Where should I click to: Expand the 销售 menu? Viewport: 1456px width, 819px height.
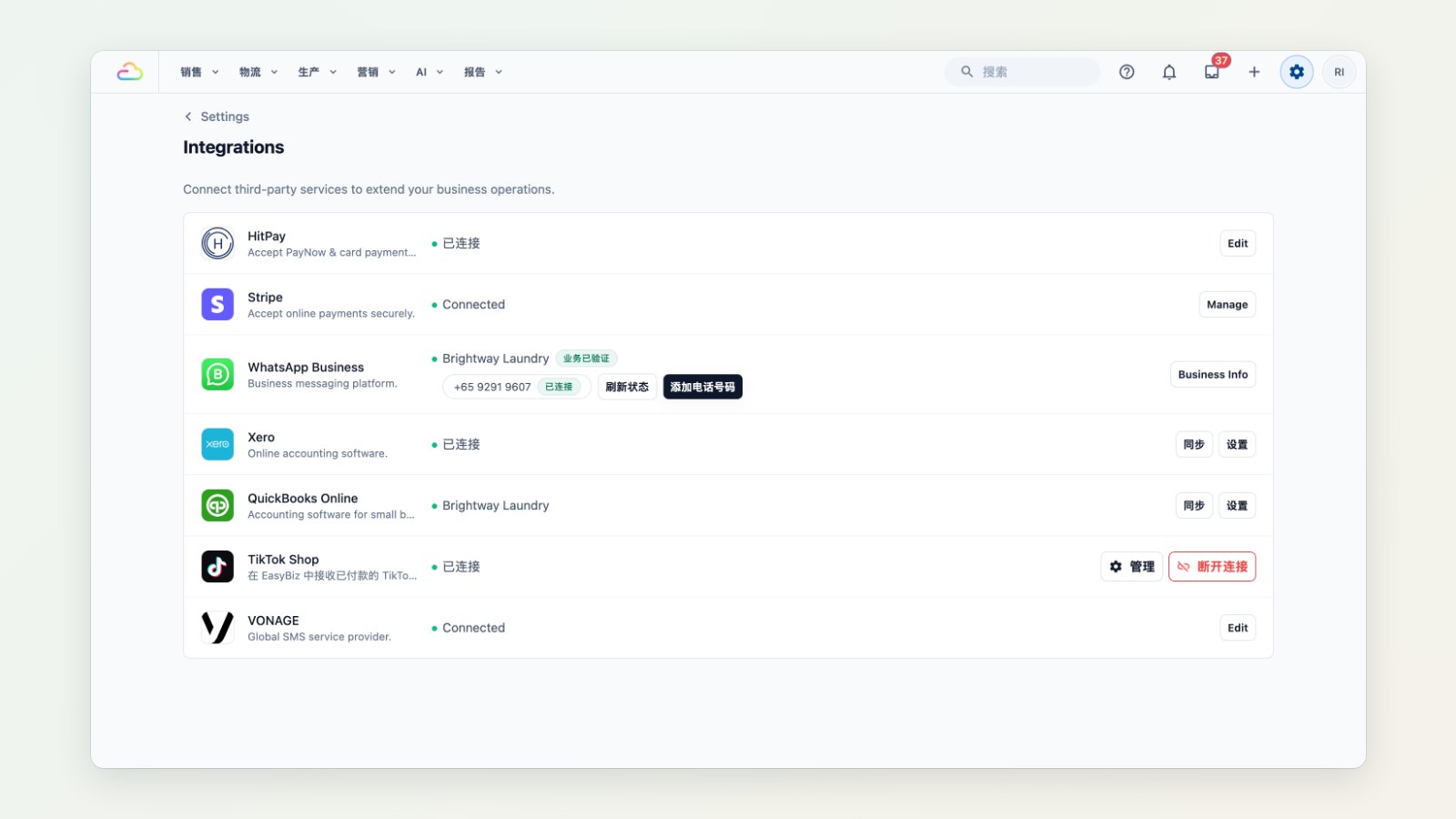(199, 72)
